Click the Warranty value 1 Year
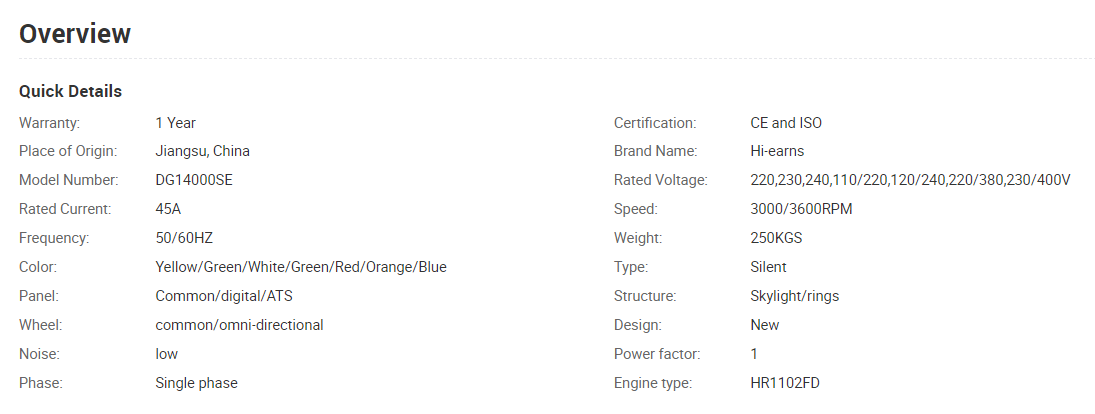Viewport: 1095px width, 414px height. 175,123
